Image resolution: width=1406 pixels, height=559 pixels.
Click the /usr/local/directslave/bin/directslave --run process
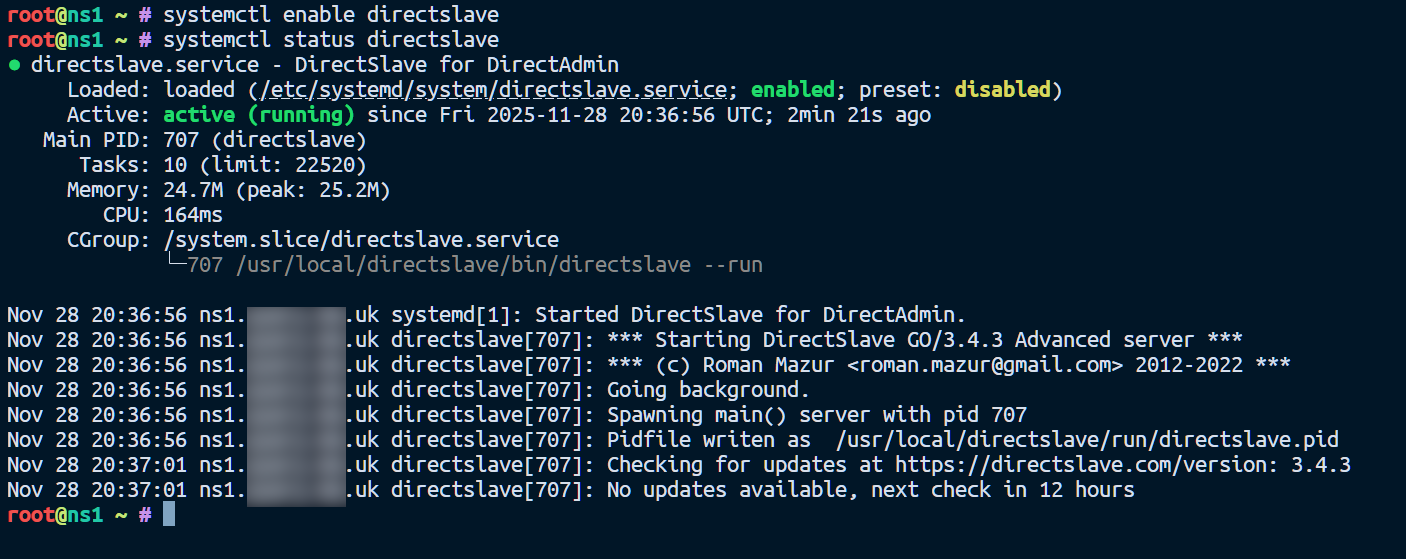click(x=475, y=265)
